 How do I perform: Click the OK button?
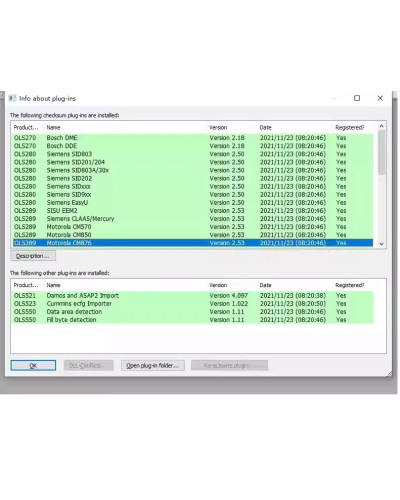[x=33, y=365]
